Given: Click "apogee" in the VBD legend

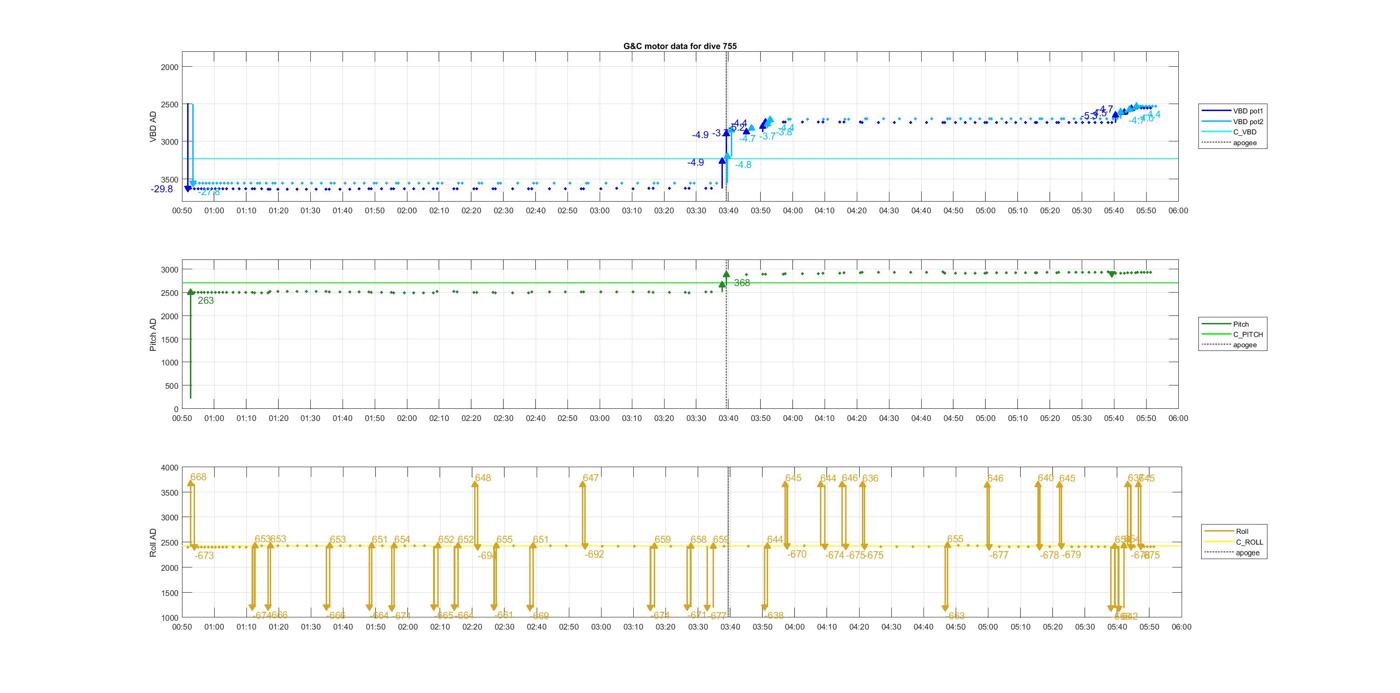Looking at the screenshot, I should (x=1245, y=143).
